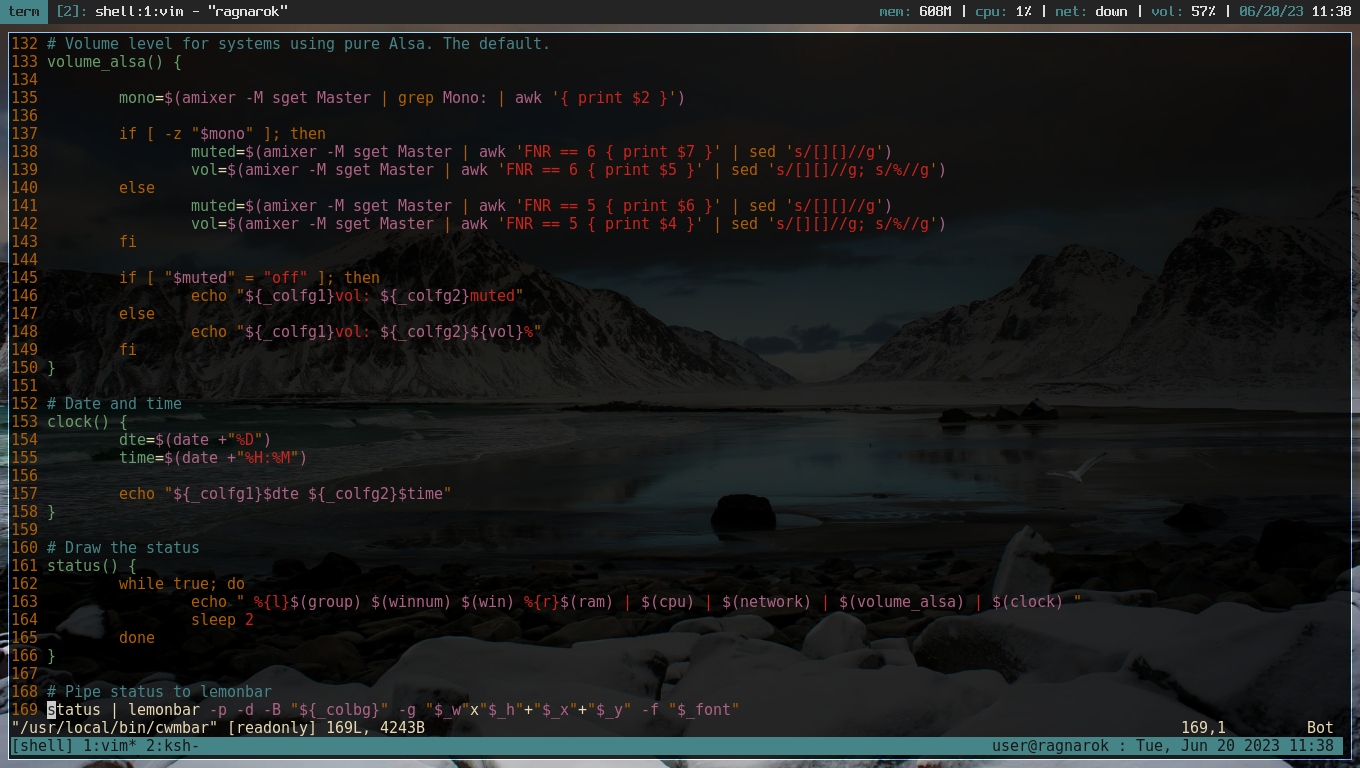Click the line 135 mono= assignment
The height and width of the screenshot is (768, 1360).
point(402,98)
